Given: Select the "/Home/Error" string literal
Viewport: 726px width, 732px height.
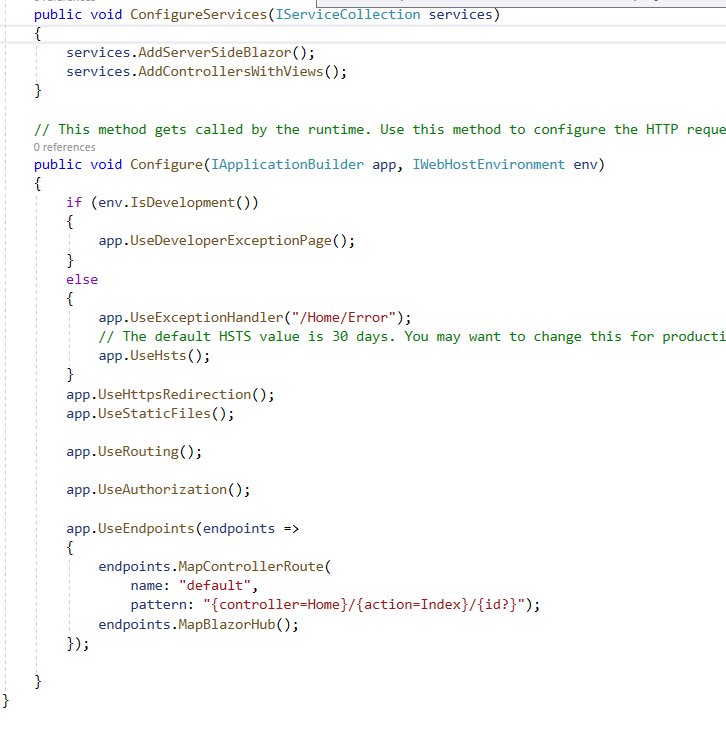Looking at the screenshot, I should pyautogui.click(x=344, y=317).
